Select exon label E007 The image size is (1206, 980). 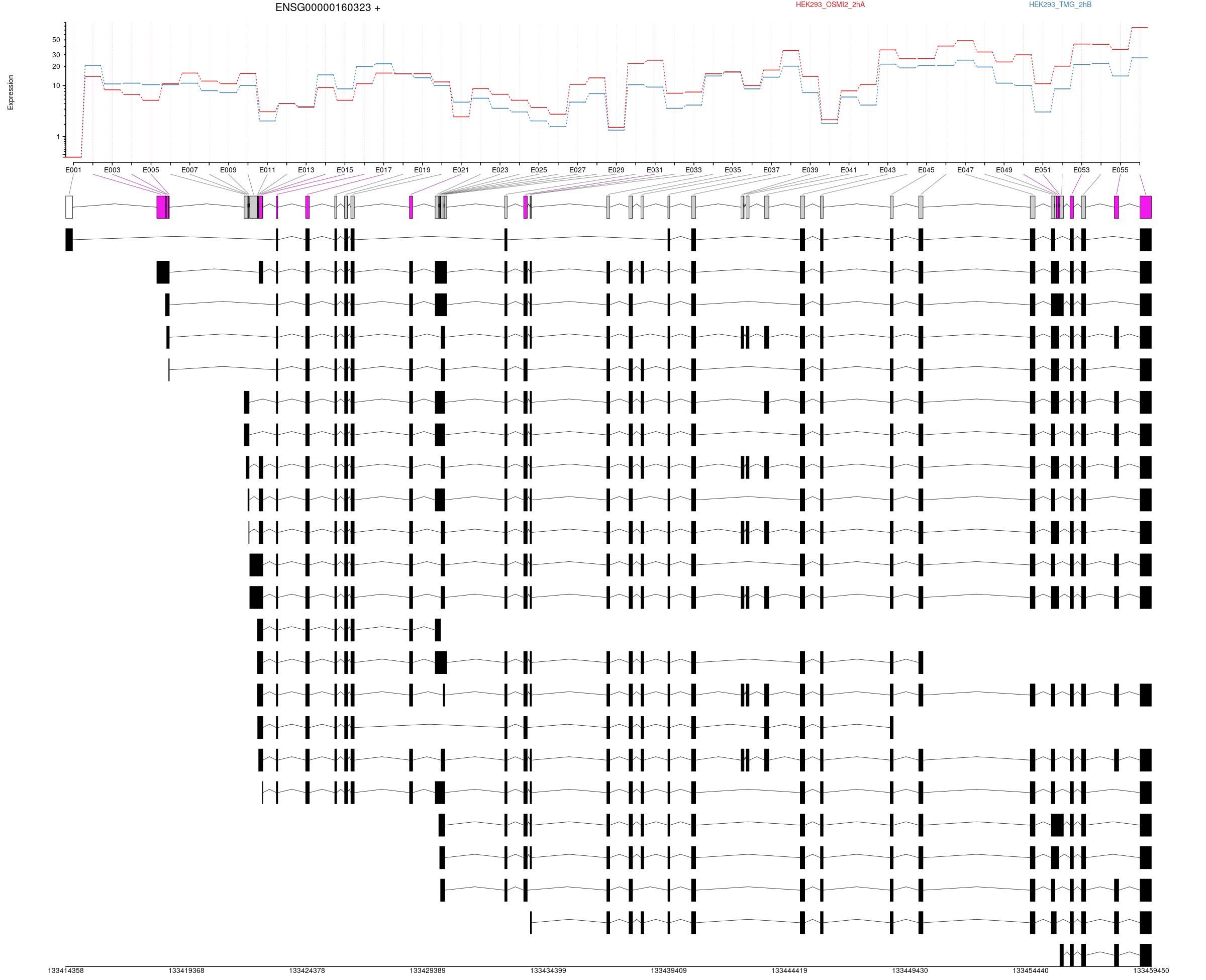click(189, 170)
